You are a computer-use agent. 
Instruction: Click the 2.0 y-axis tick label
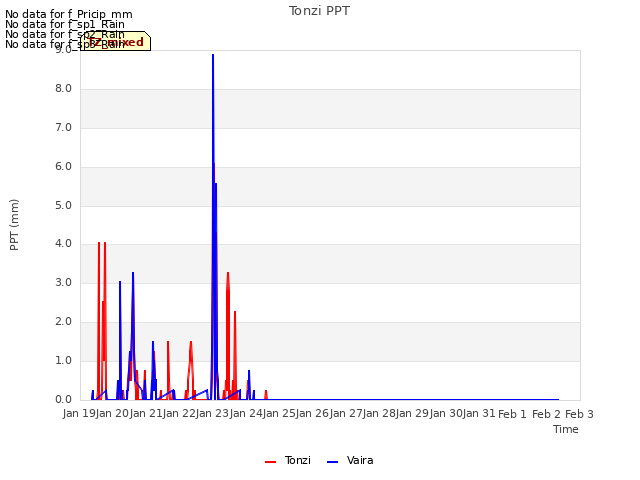[x=63, y=322]
